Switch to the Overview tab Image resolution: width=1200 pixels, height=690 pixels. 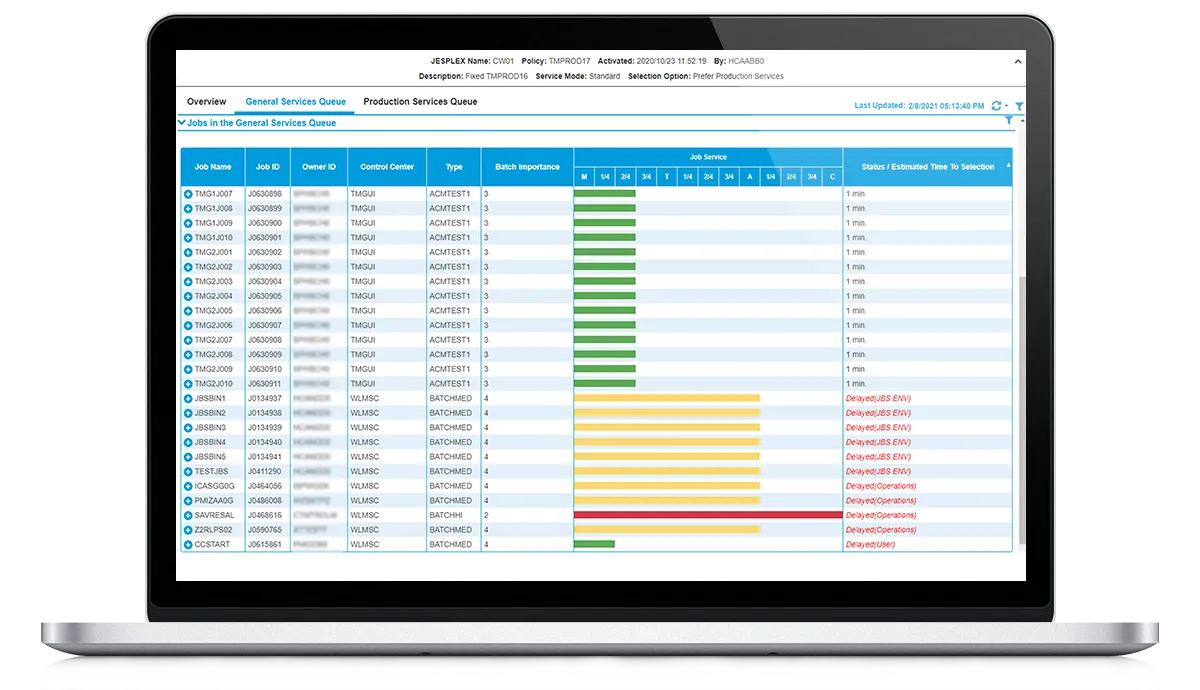pyautogui.click(x=207, y=102)
